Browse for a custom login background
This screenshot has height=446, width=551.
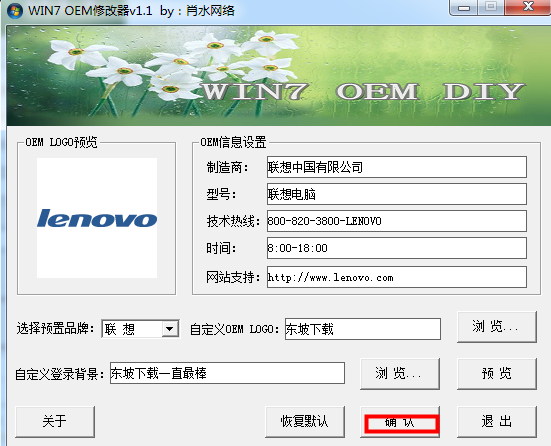click(x=400, y=374)
